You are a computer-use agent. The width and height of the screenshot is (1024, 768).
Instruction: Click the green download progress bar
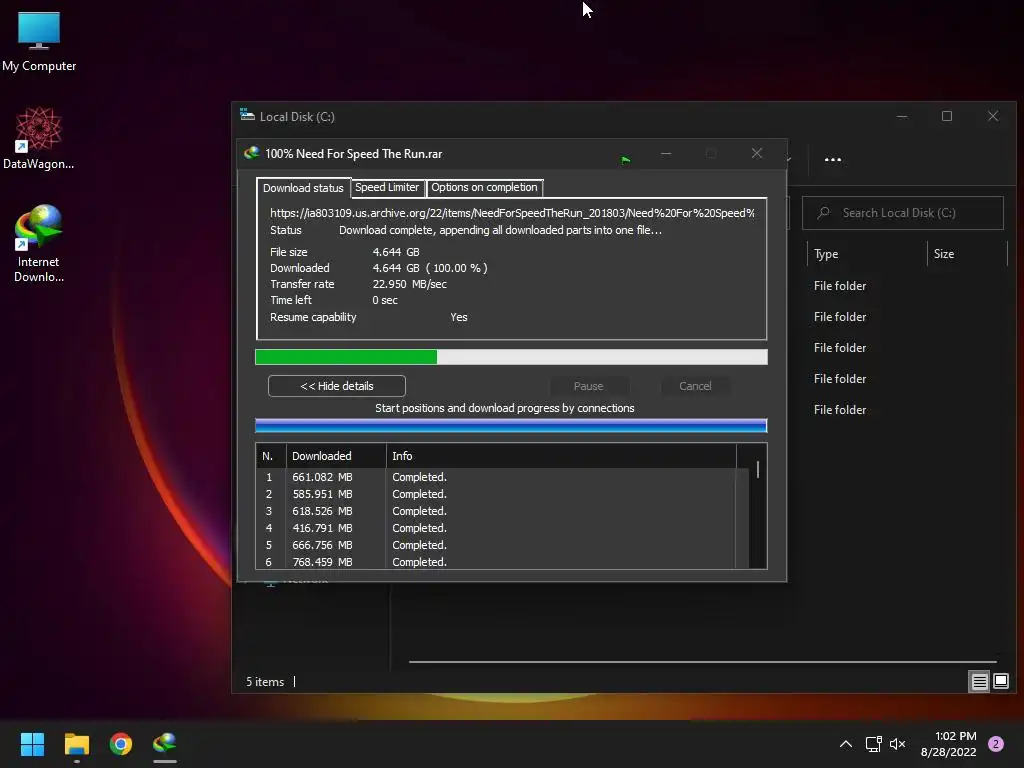click(511, 357)
